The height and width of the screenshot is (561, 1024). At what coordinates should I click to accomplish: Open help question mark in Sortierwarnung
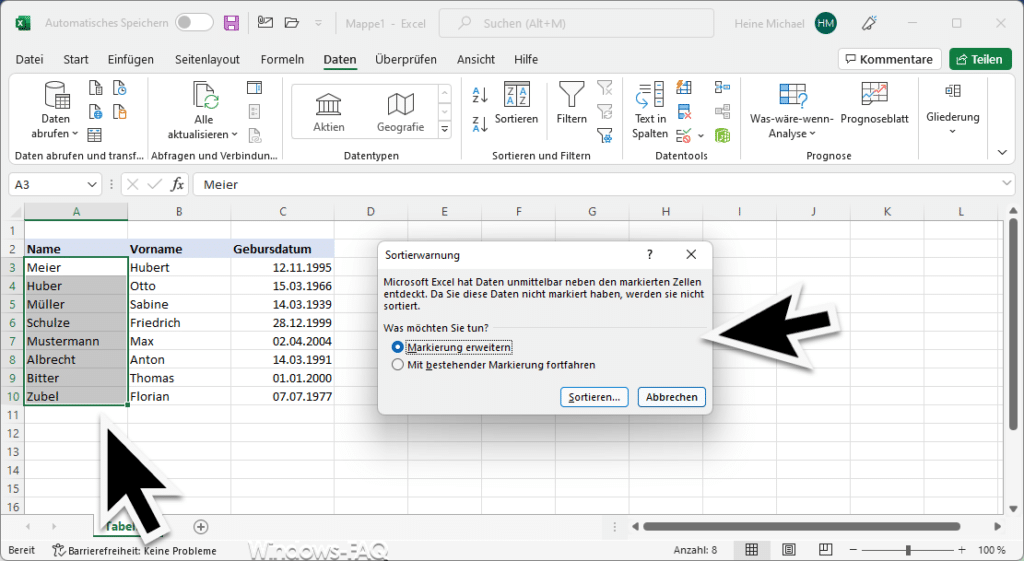click(649, 254)
